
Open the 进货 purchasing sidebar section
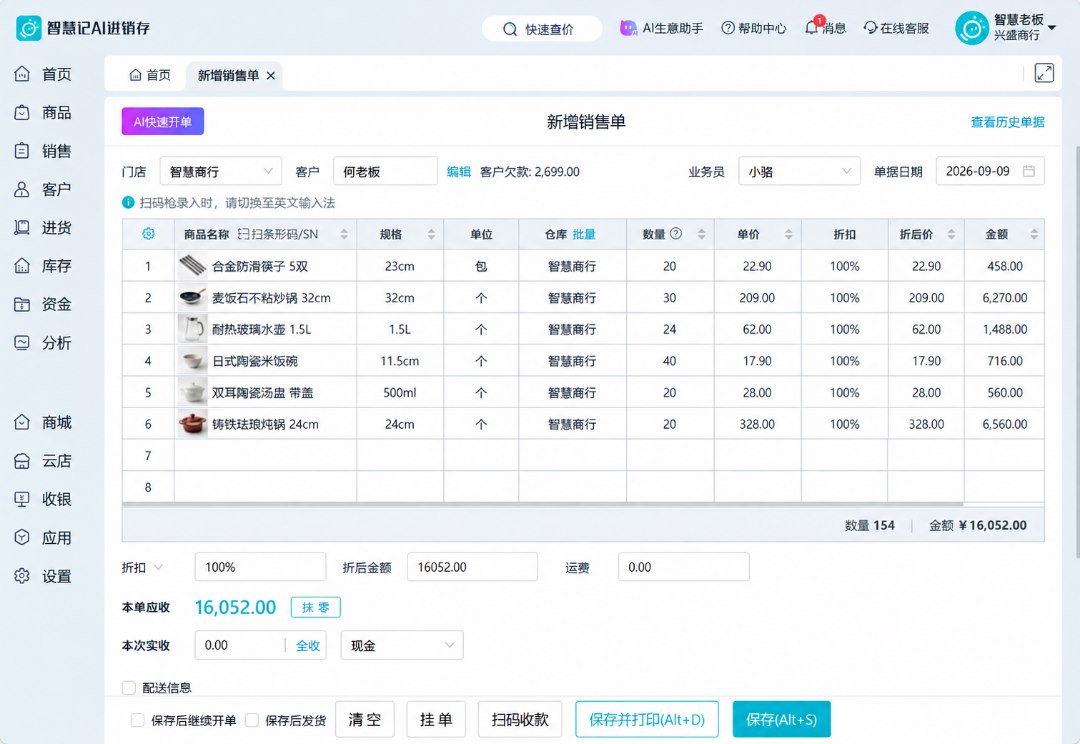(x=43, y=227)
